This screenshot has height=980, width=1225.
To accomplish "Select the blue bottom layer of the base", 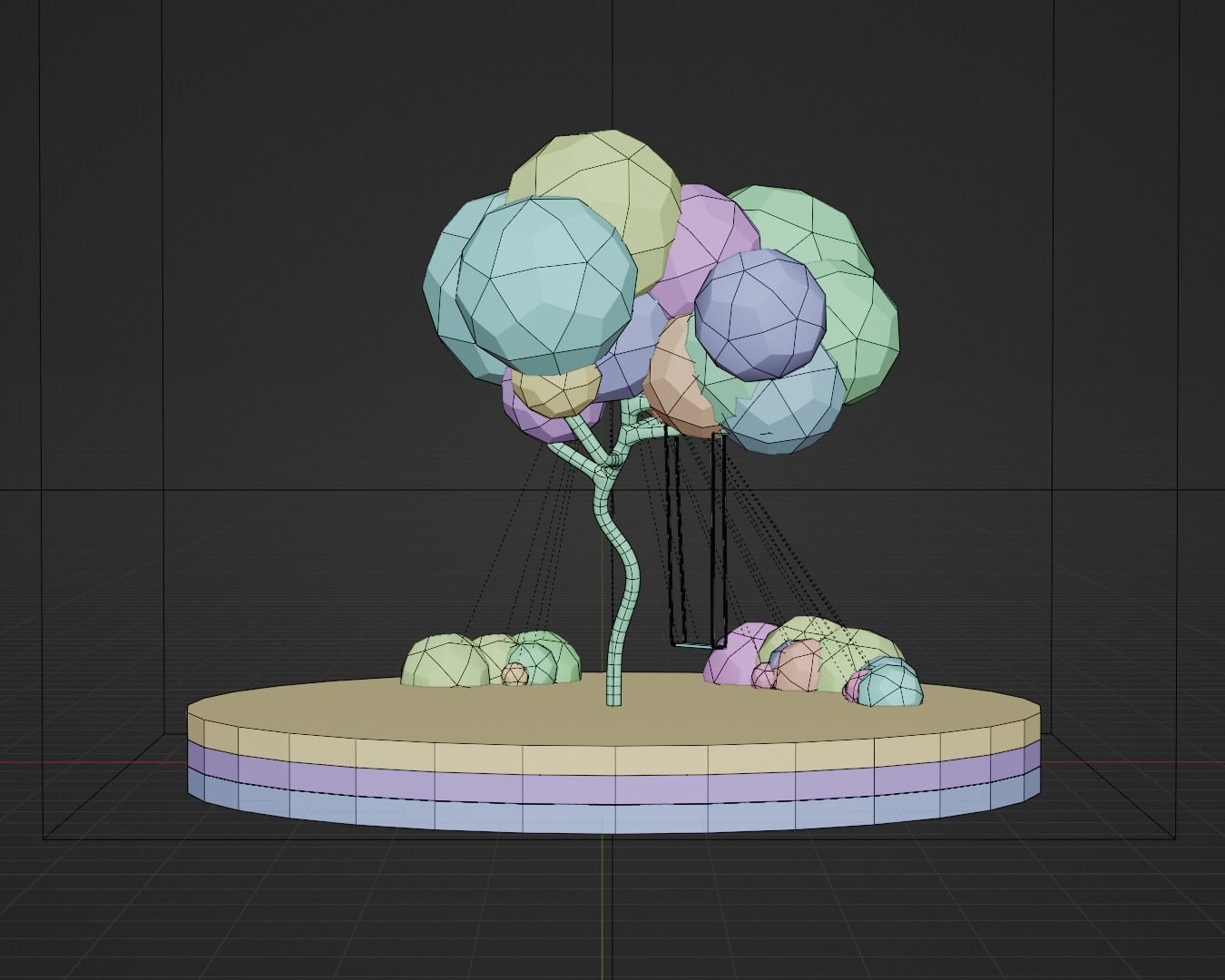I will click(615, 817).
